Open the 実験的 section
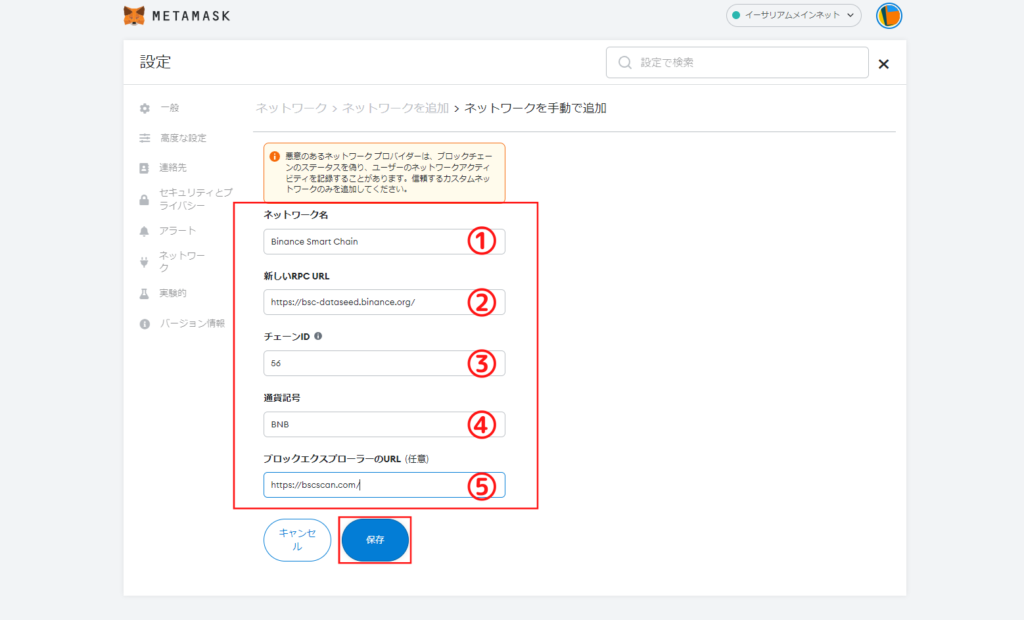1024x620 pixels. point(173,293)
